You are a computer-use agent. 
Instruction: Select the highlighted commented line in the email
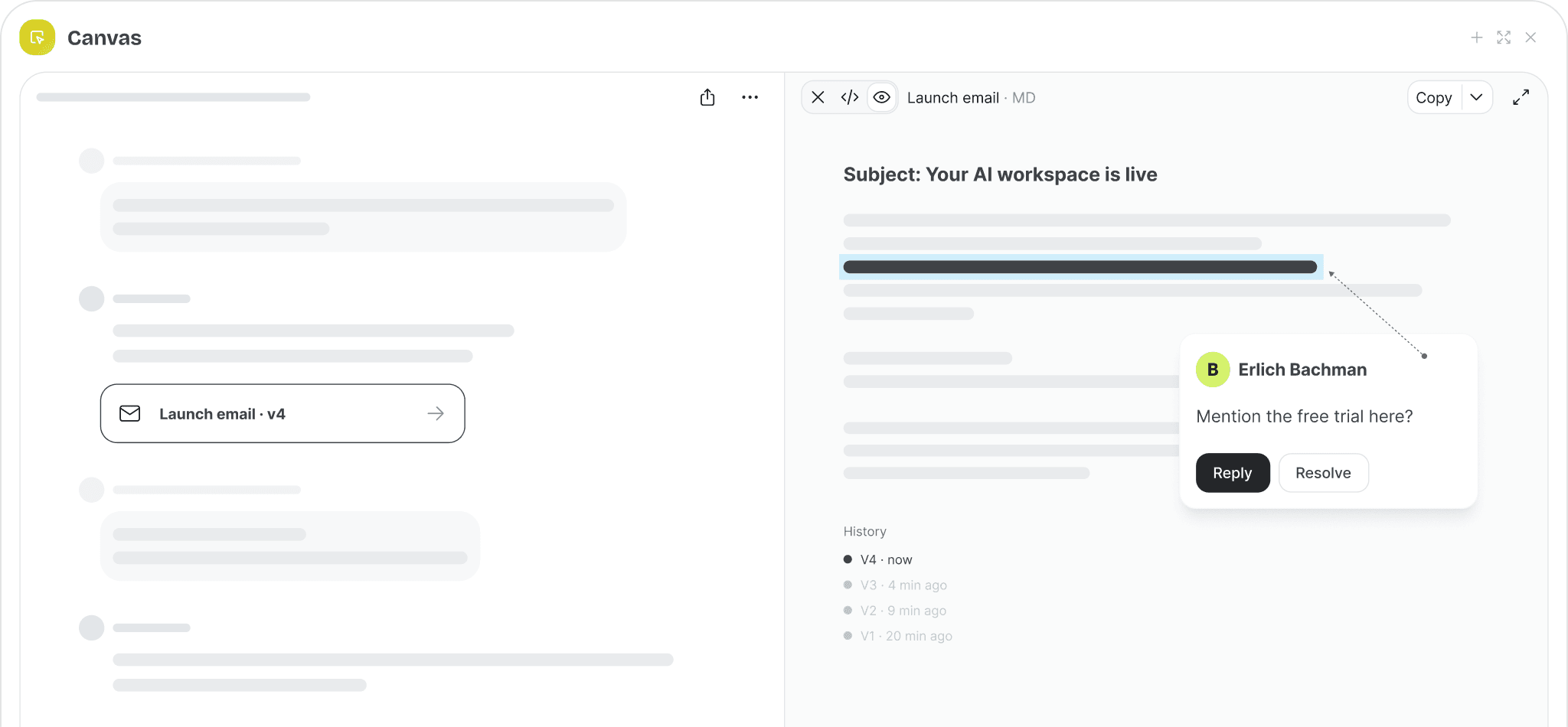coord(1081,267)
